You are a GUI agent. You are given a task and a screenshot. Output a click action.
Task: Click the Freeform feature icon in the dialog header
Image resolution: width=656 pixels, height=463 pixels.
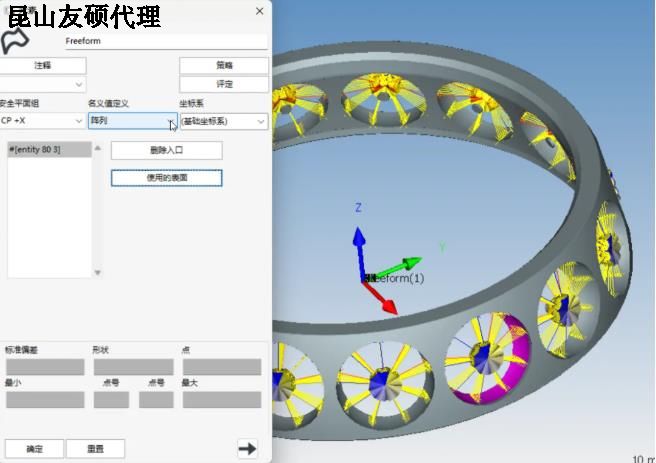click(x=14, y=41)
